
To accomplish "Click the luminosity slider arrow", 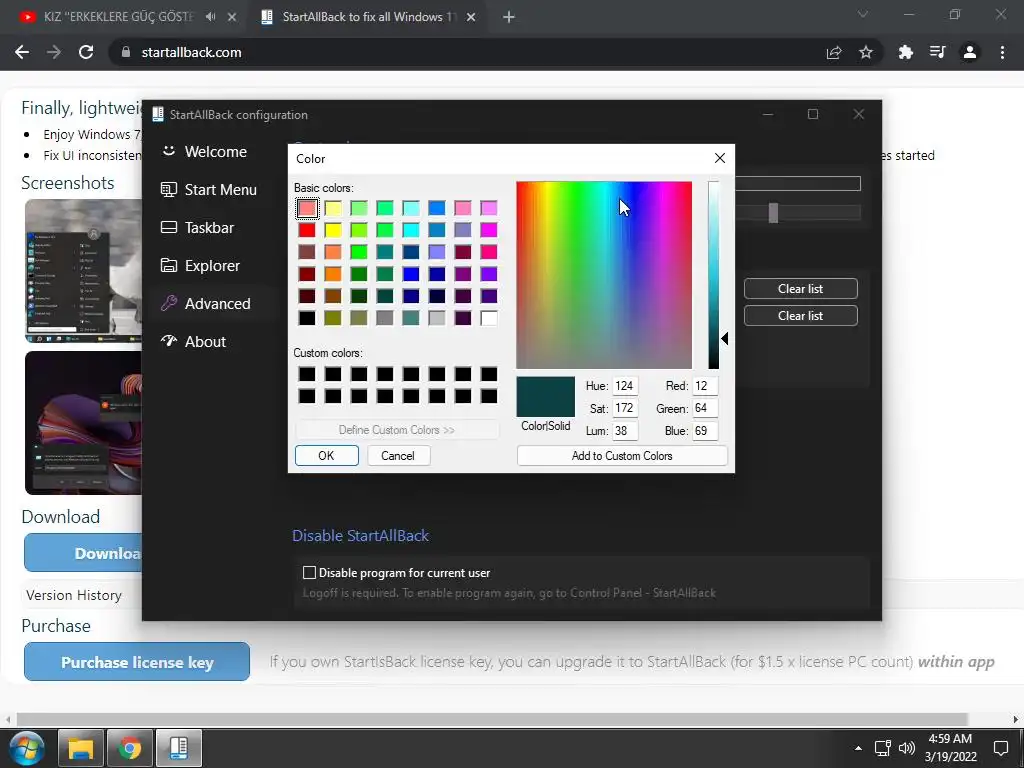I will [724, 338].
